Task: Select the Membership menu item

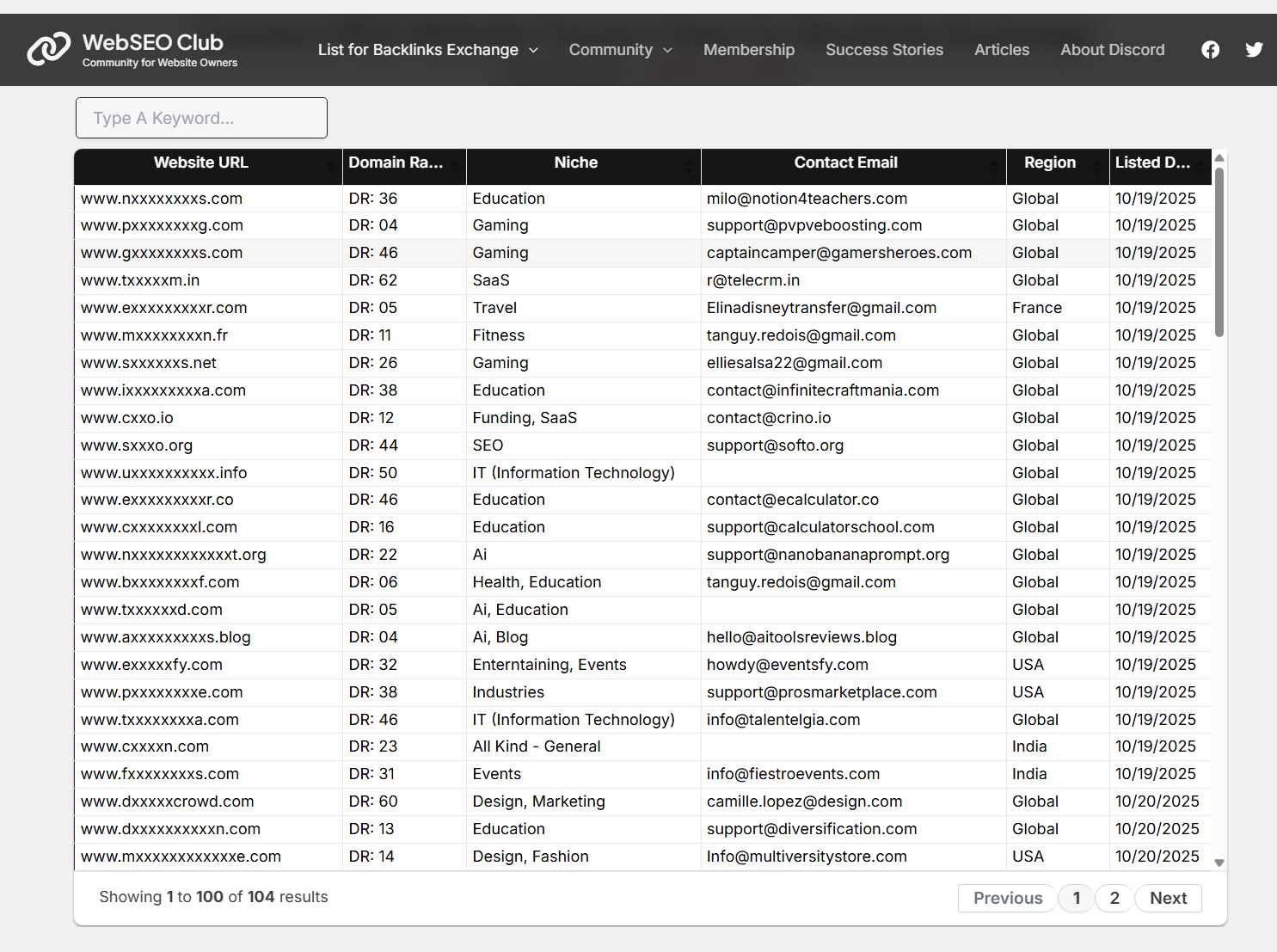Action: tap(748, 50)
